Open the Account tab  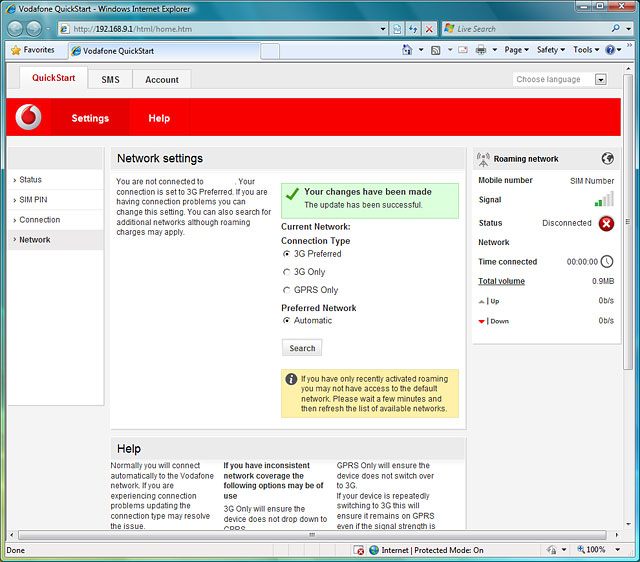(162, 80)
